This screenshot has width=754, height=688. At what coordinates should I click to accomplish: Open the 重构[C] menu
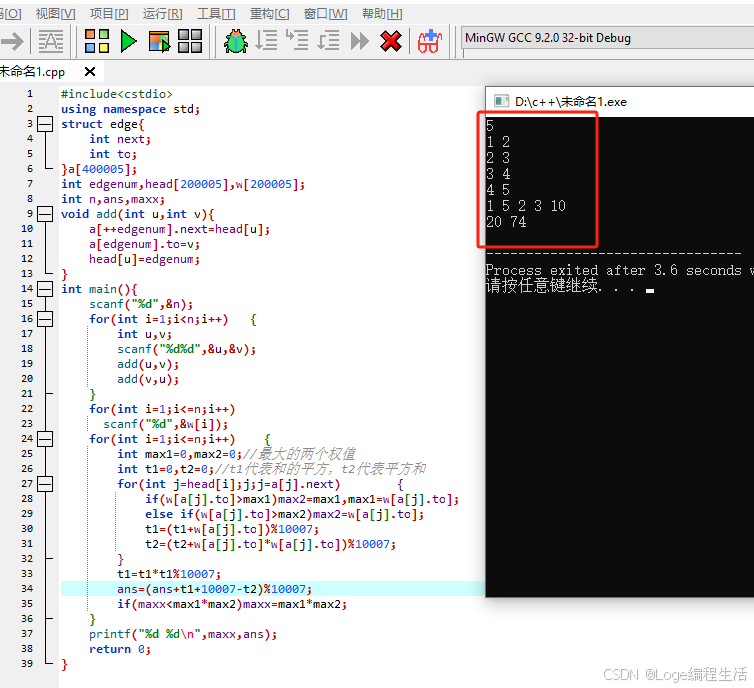pos(269,13)
